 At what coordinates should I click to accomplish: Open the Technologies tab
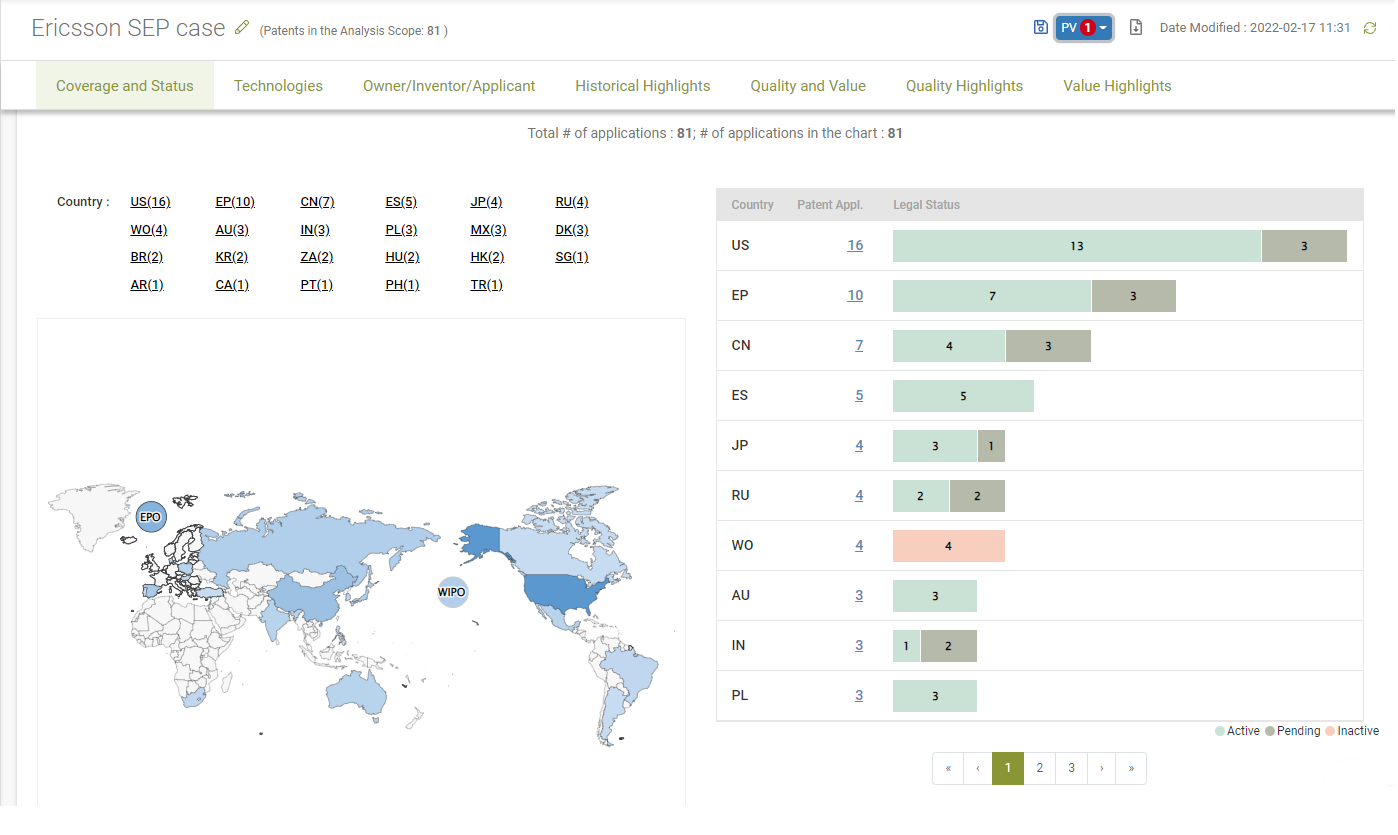(278, 86)
